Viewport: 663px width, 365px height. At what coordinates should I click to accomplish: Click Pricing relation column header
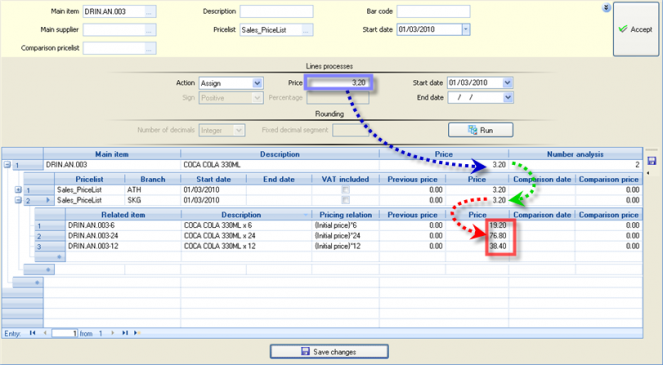345,215
